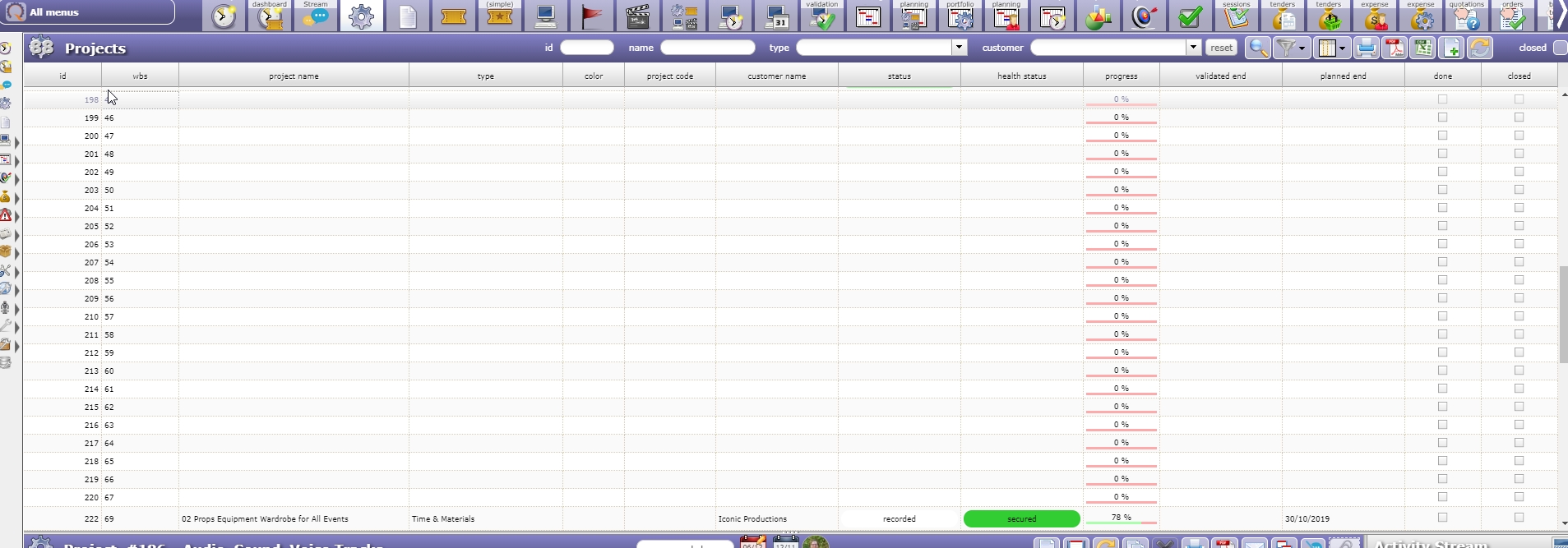Sort by status column header

(899, 76)
